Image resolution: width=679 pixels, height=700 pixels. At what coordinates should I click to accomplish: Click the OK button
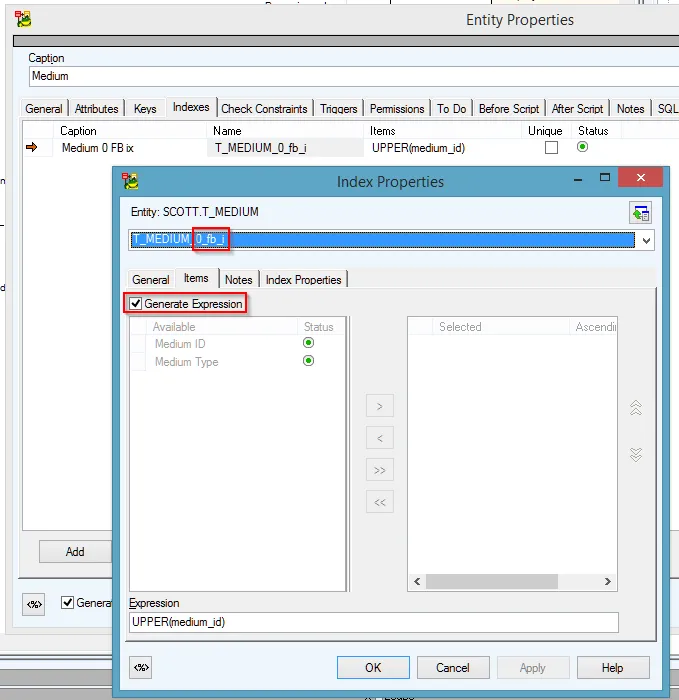point(373,667)
